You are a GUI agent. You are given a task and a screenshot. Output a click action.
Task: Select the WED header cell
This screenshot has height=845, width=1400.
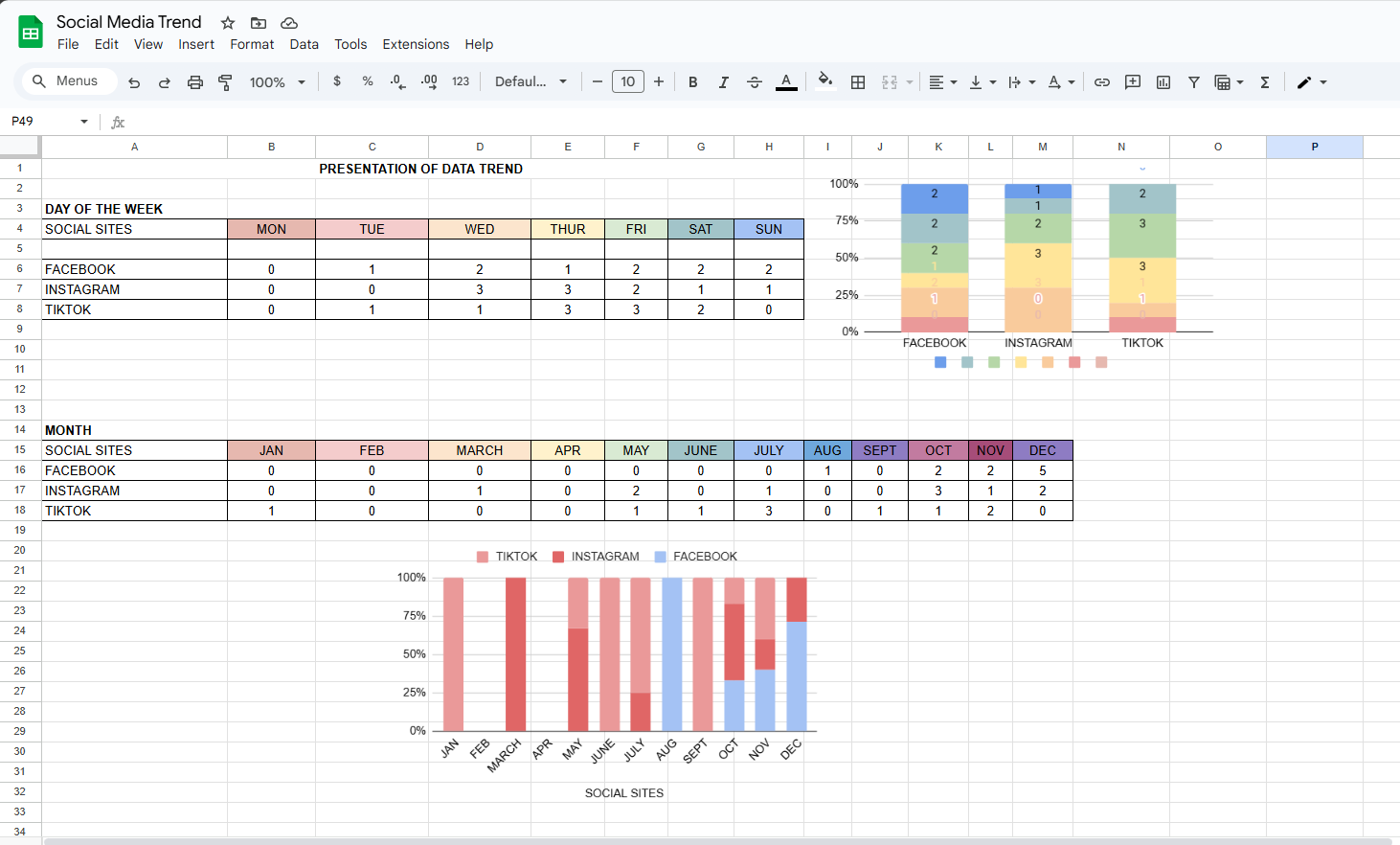click(x=480, y=229)
